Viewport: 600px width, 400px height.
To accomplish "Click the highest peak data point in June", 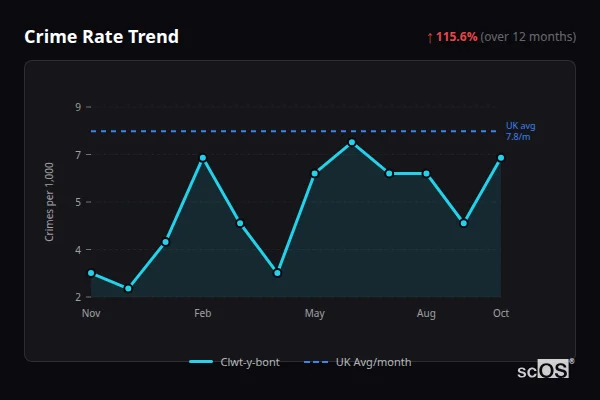I will point(352,143).
